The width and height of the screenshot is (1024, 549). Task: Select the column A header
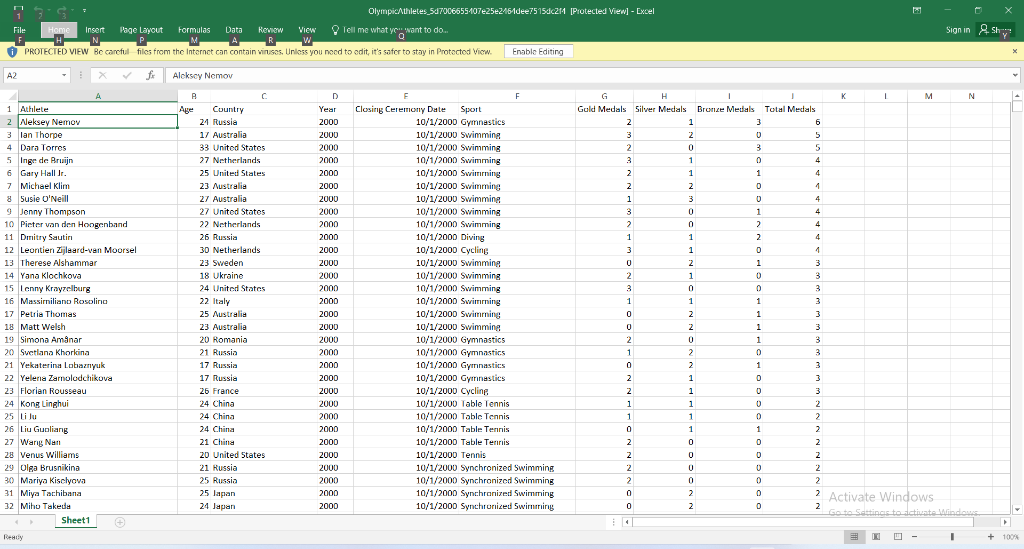98,96
